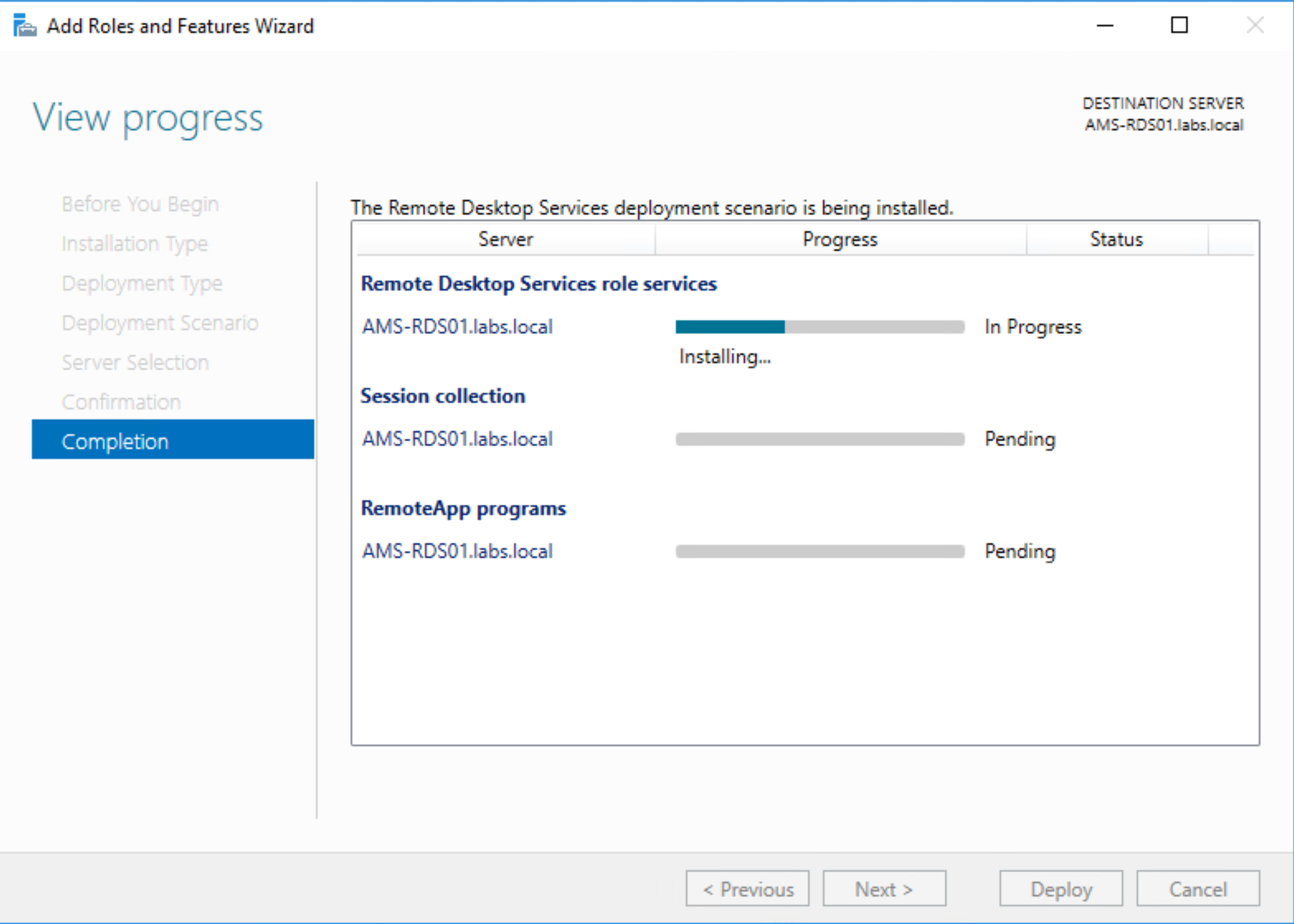
Task: Select the Server Selection step
Action: point(135,363)
